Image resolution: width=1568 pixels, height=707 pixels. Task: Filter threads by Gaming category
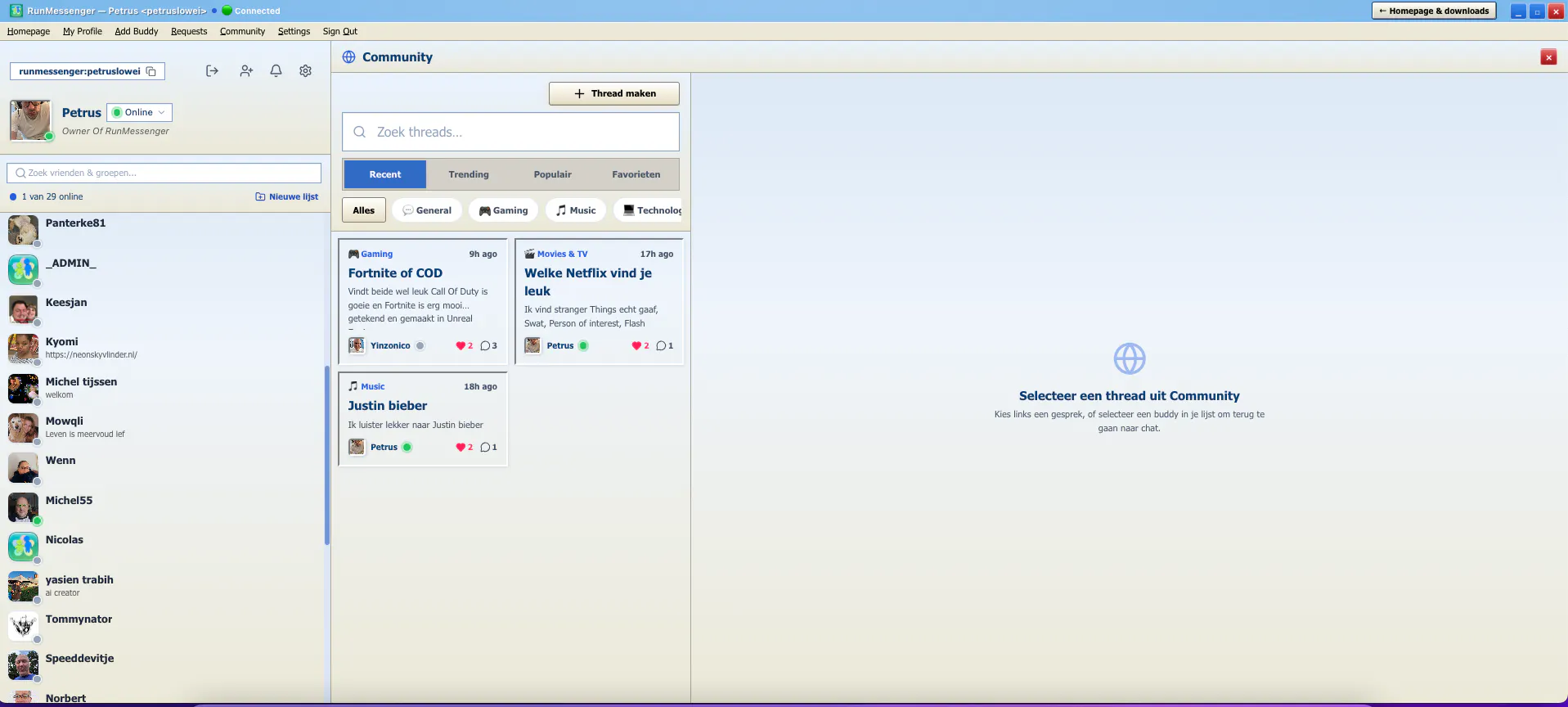[504, 210]
